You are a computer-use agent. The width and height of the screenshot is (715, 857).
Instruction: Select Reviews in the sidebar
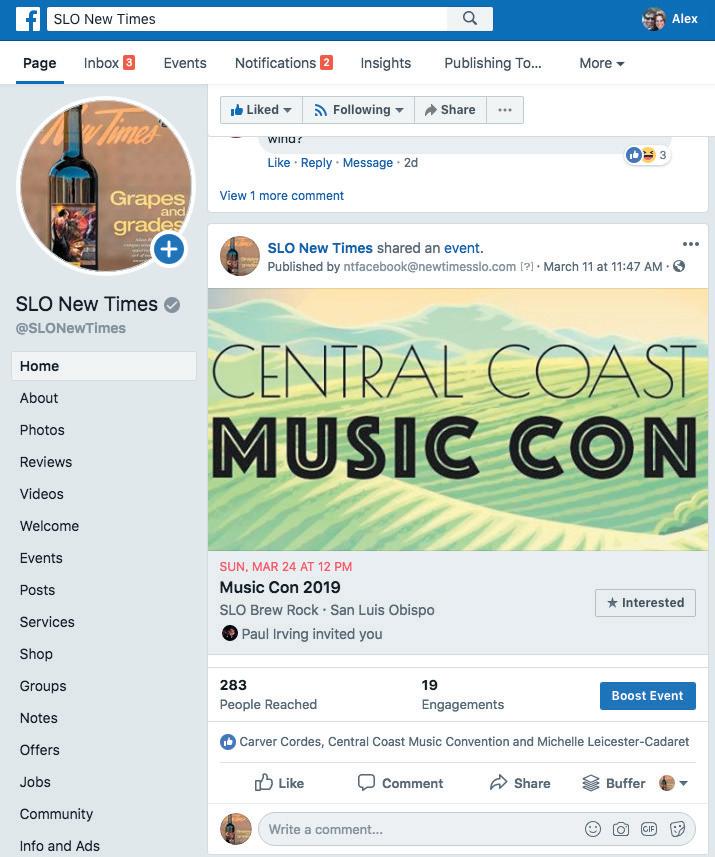pos(46,462)
